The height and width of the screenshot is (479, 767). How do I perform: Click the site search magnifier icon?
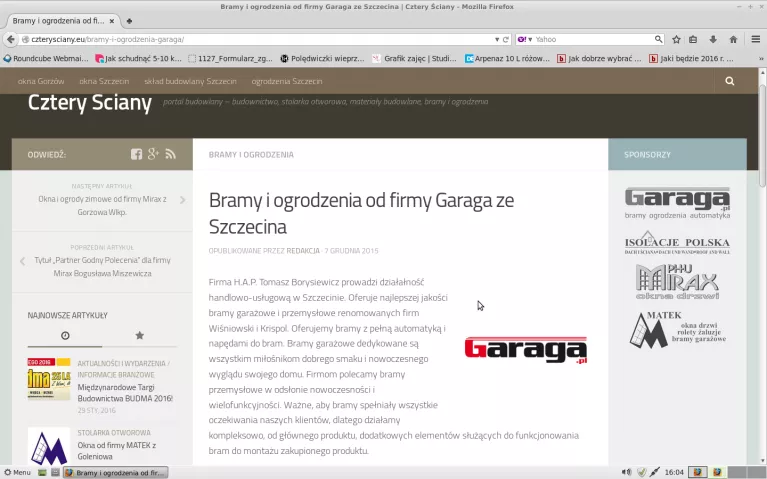(729, 81)
